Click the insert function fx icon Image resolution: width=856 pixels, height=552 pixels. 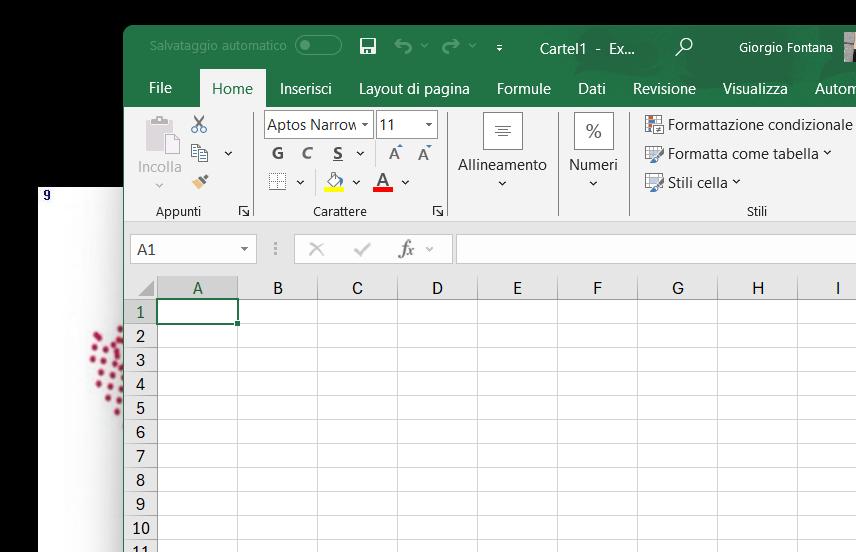(x=406, y=249)
